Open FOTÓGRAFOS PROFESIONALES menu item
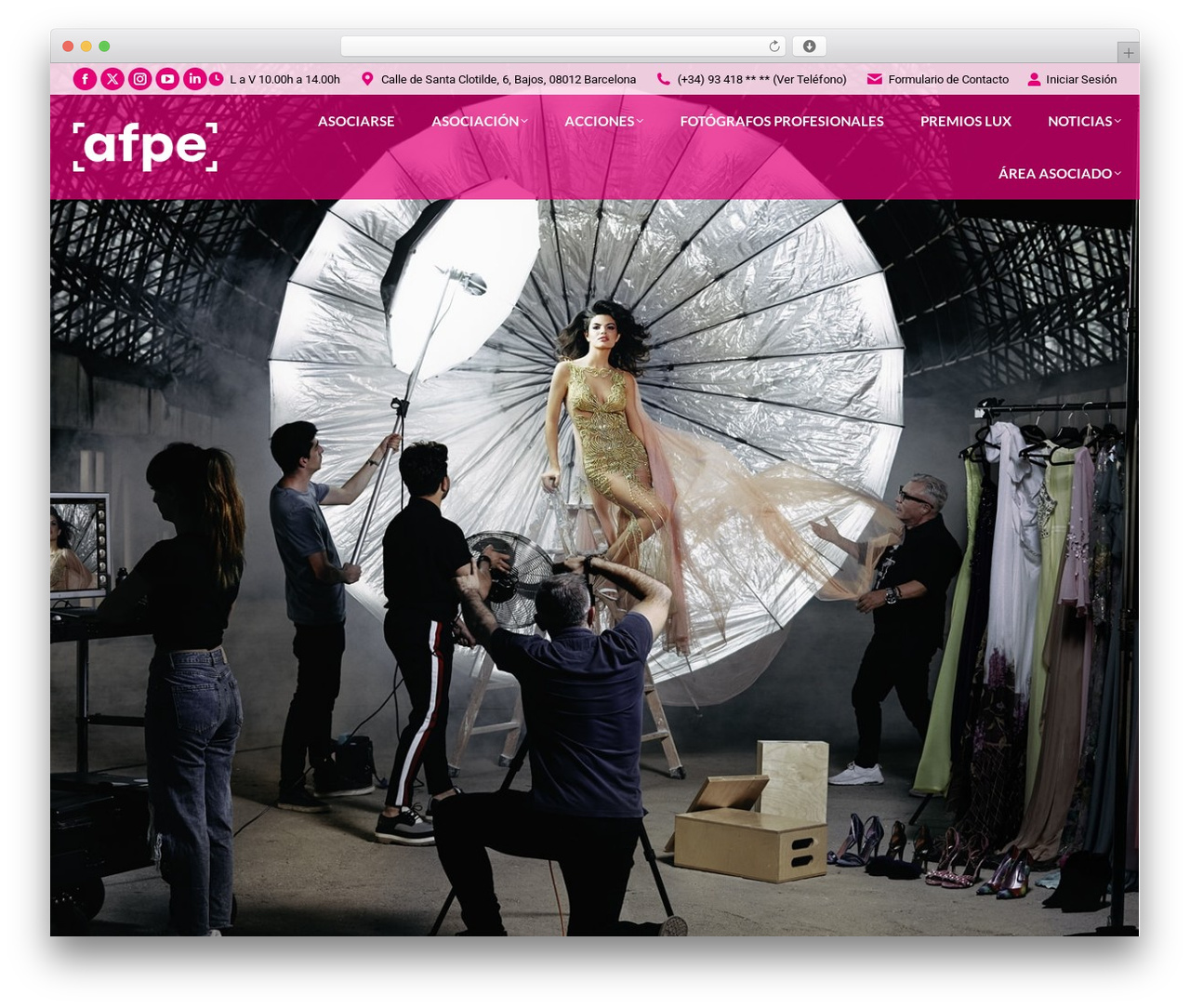The height and width of the screenshot is (1008, 1190). [x=782, y=121]
